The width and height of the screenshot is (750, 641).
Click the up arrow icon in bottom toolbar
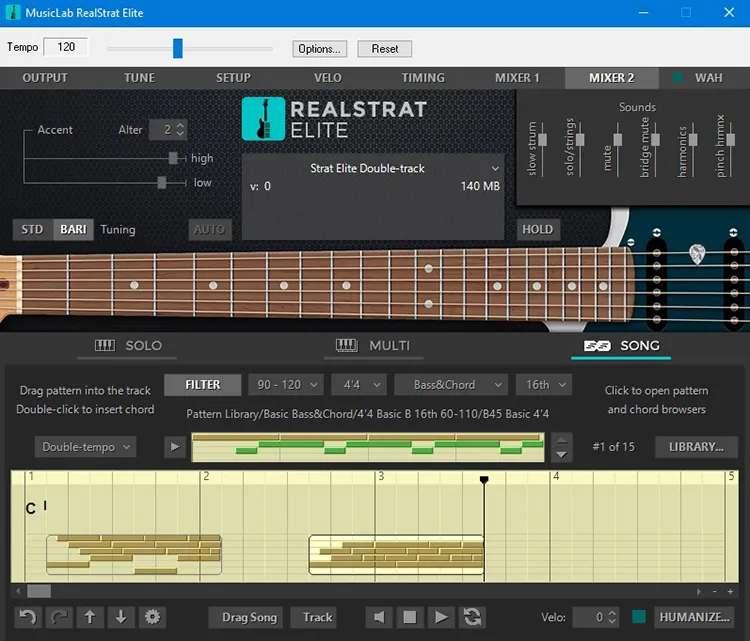pos(90,617)
